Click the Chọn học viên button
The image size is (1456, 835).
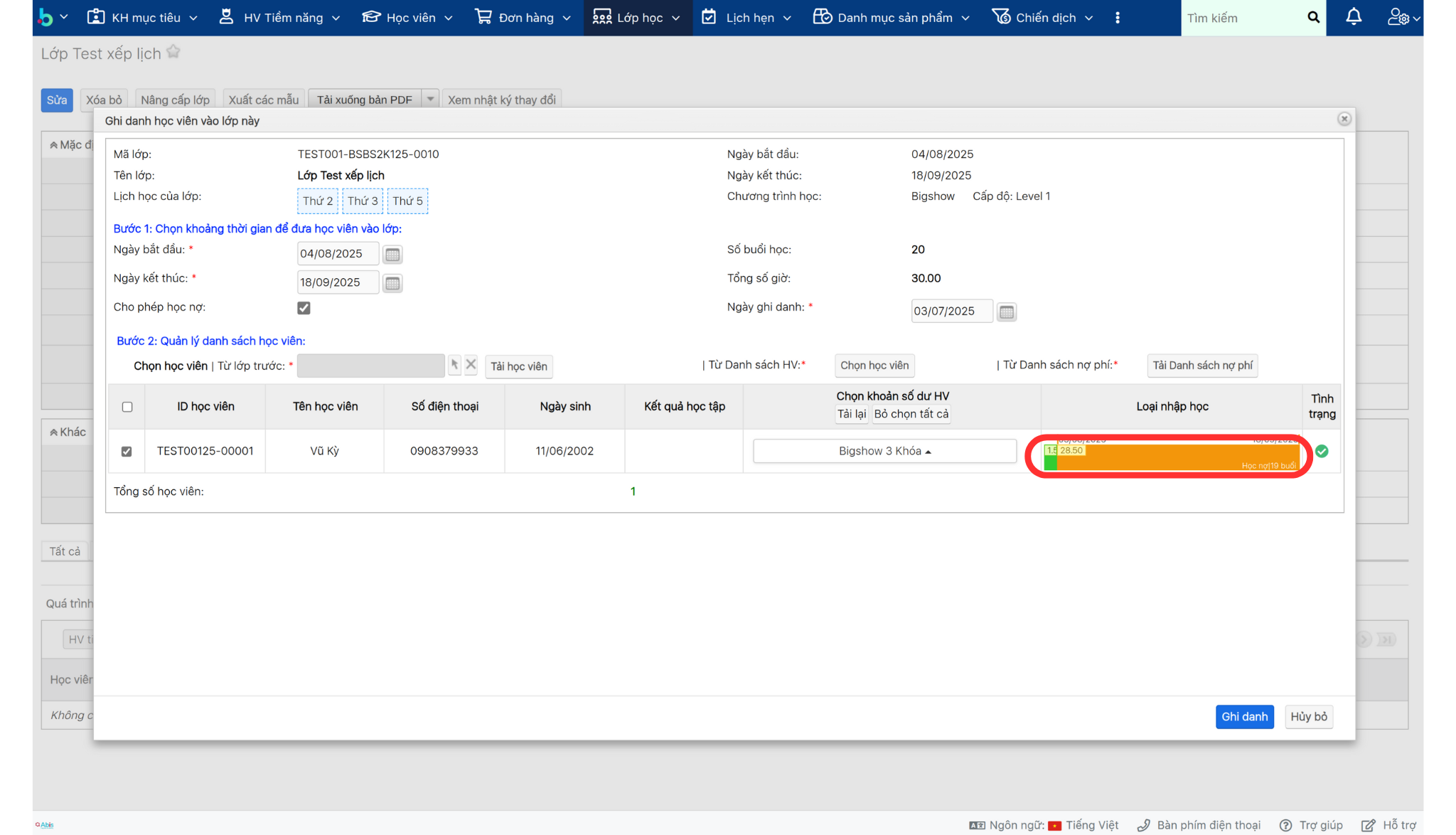click(x=874, y=365)
